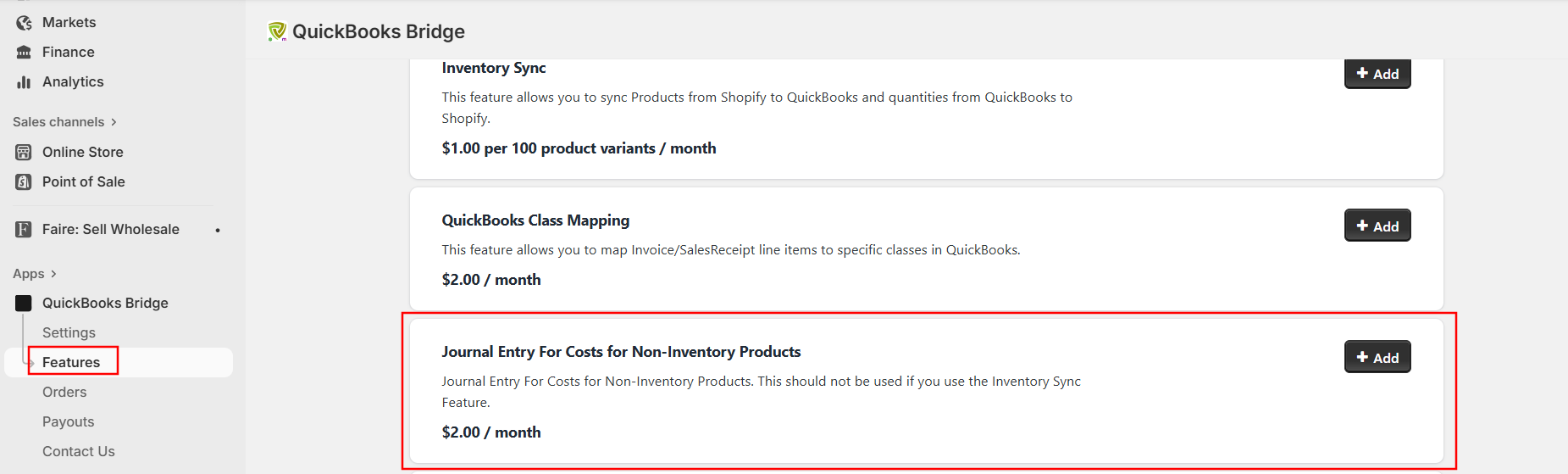Click the Analytics bar chart icon
This screenshot has height=474, width=1568.
tap(24, 81)
